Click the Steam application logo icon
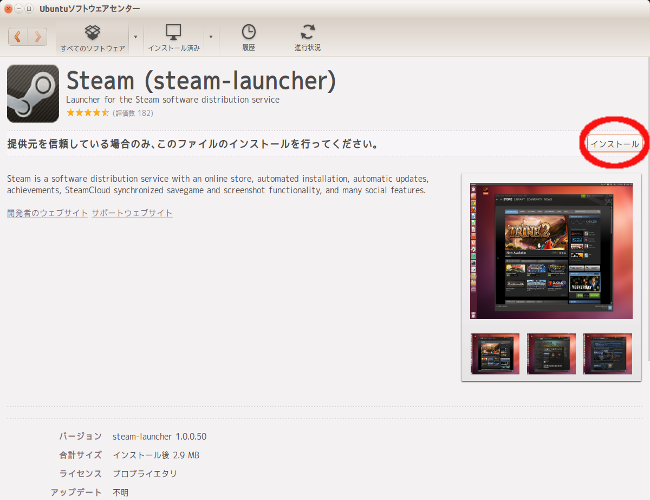 click(x=33, y=94)
